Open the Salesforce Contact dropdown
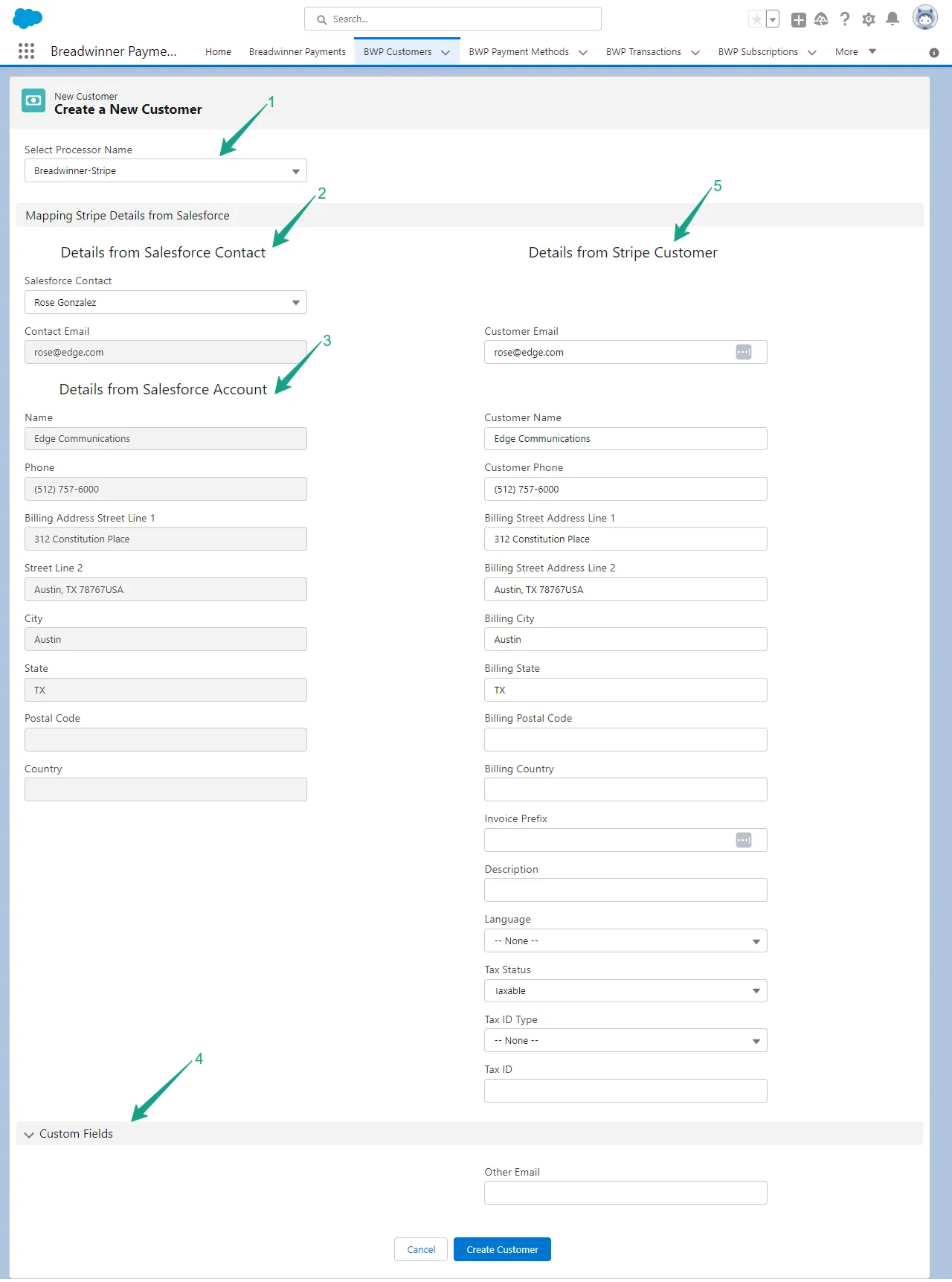 coord(166,302)
